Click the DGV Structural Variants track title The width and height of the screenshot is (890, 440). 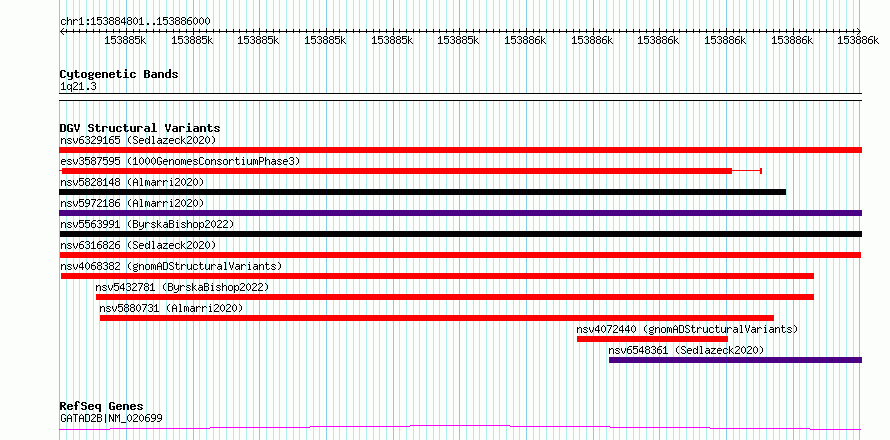[140, 128]
